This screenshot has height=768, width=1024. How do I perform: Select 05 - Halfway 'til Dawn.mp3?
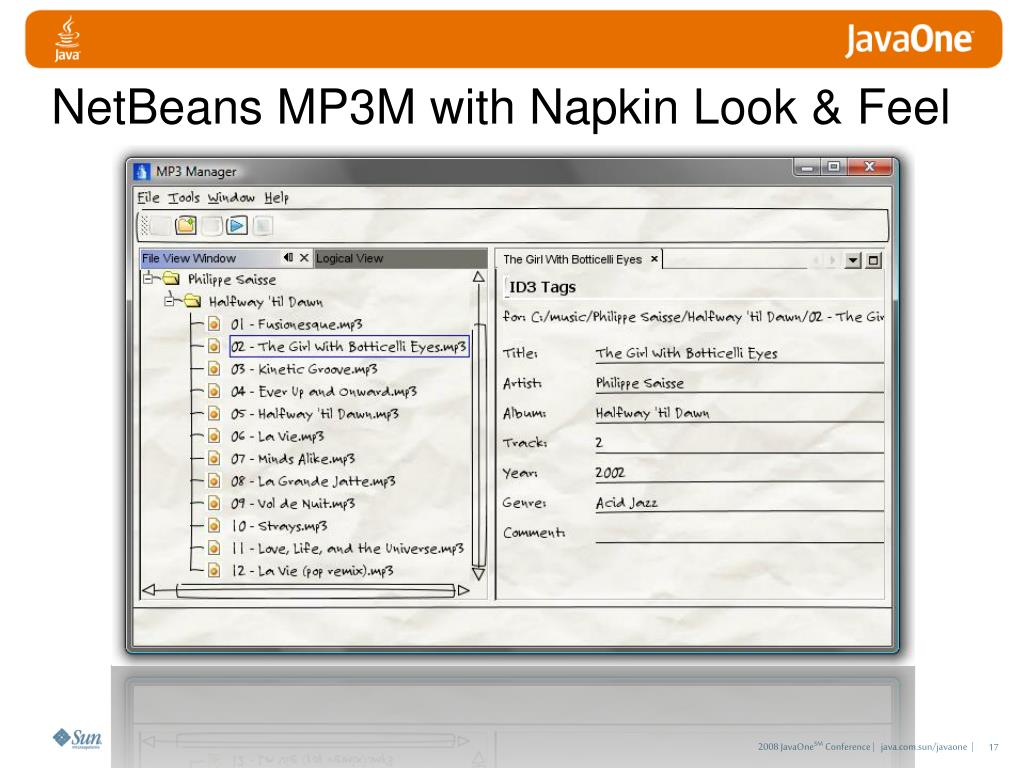[314, 413]
